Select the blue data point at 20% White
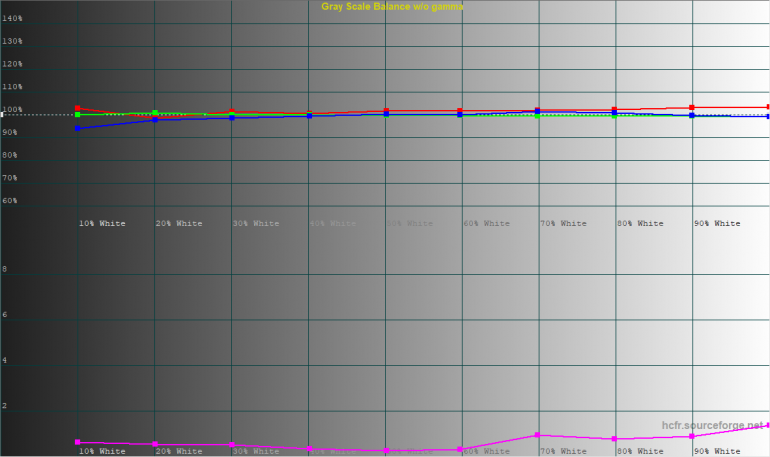The width and height of the screenshot is (770, 457). [155, 120]
